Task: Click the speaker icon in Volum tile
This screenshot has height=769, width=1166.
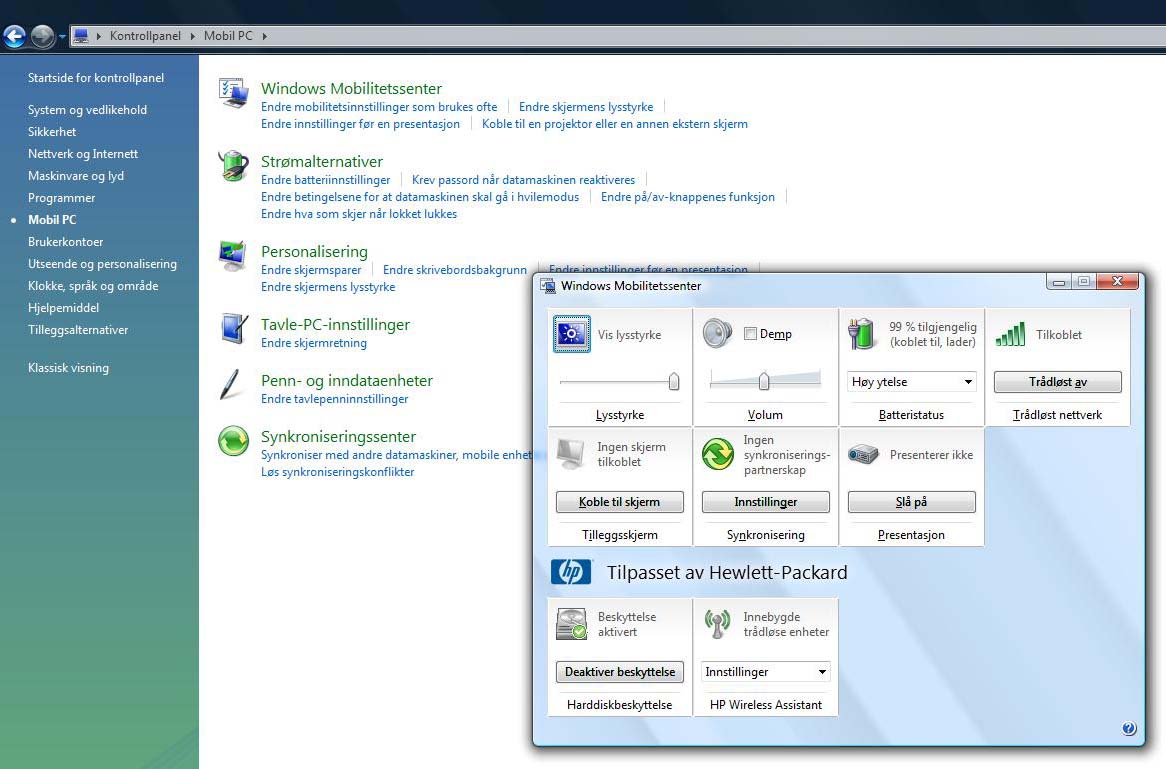Action: tap(718, 333)
